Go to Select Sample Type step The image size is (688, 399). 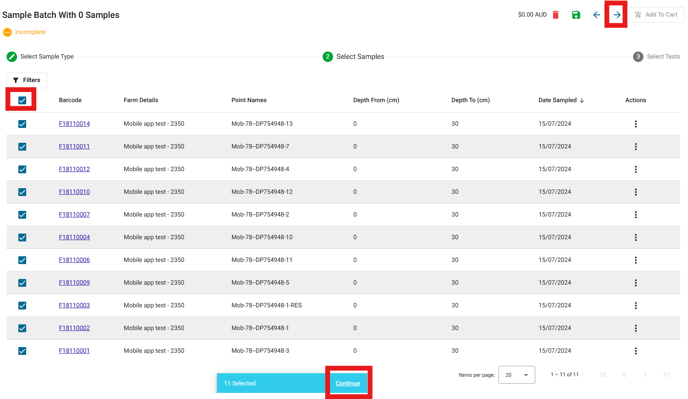[x=40, y=57]
